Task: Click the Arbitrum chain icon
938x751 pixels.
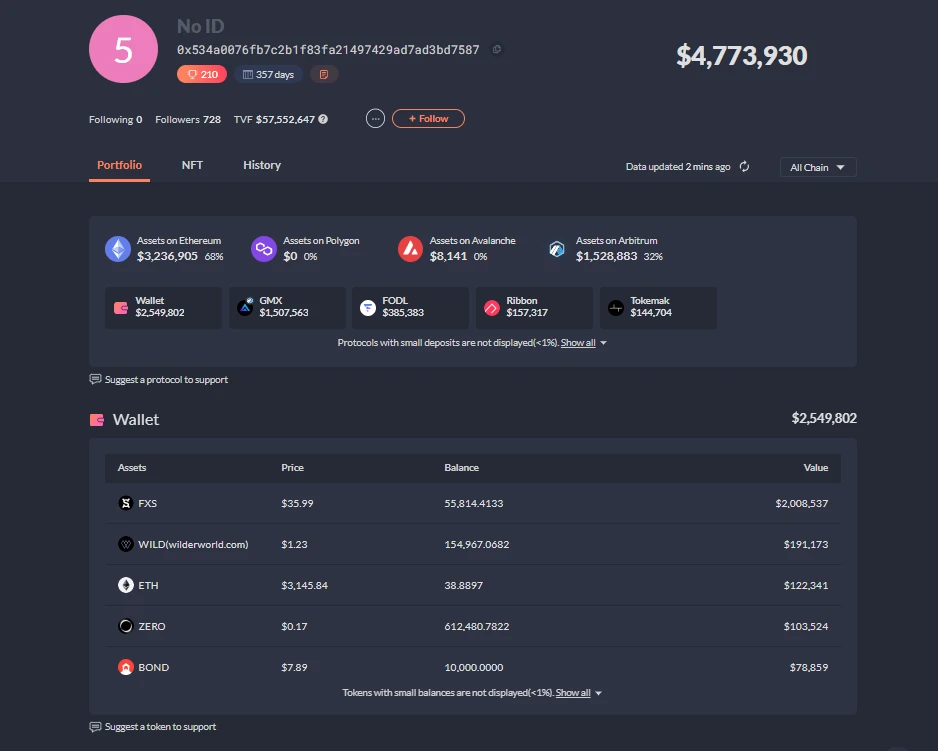Action: point(557,249)
